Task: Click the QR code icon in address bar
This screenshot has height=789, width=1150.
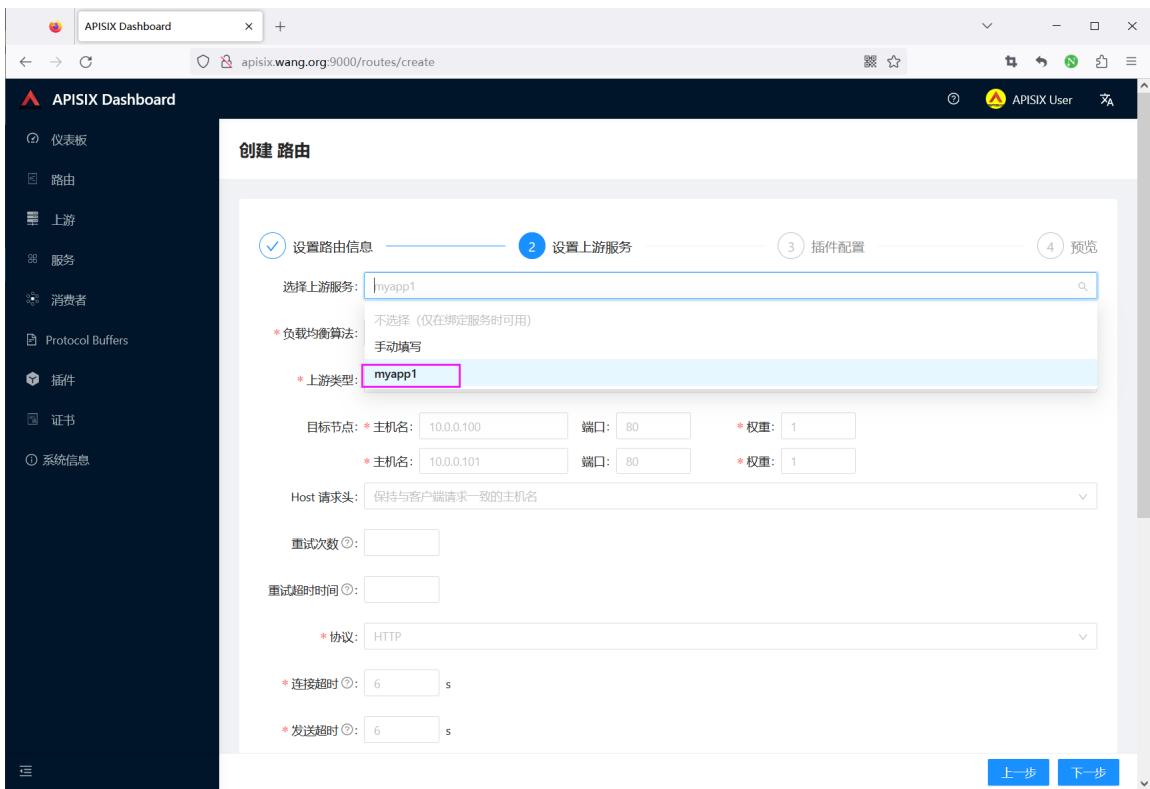Action: click(871, 62)
